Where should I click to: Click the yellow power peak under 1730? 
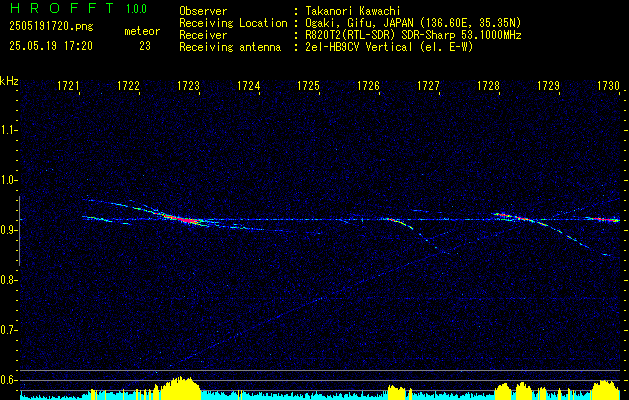(606, 388)
